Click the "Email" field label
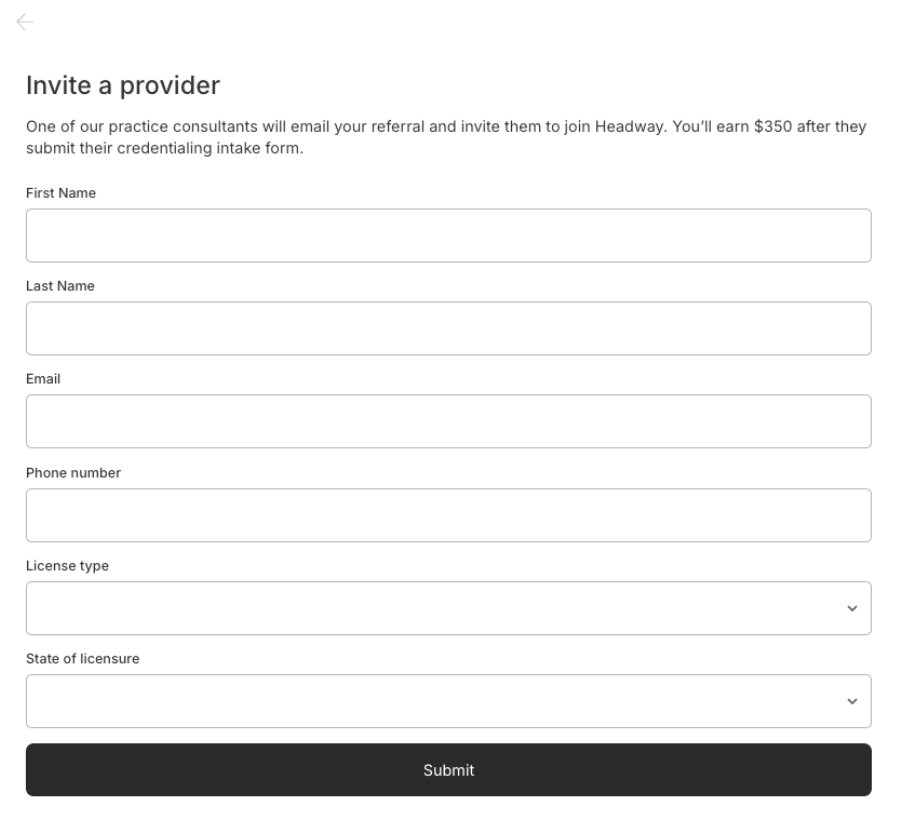This screenshot has width=900, height=816. [x=43, y=379]
